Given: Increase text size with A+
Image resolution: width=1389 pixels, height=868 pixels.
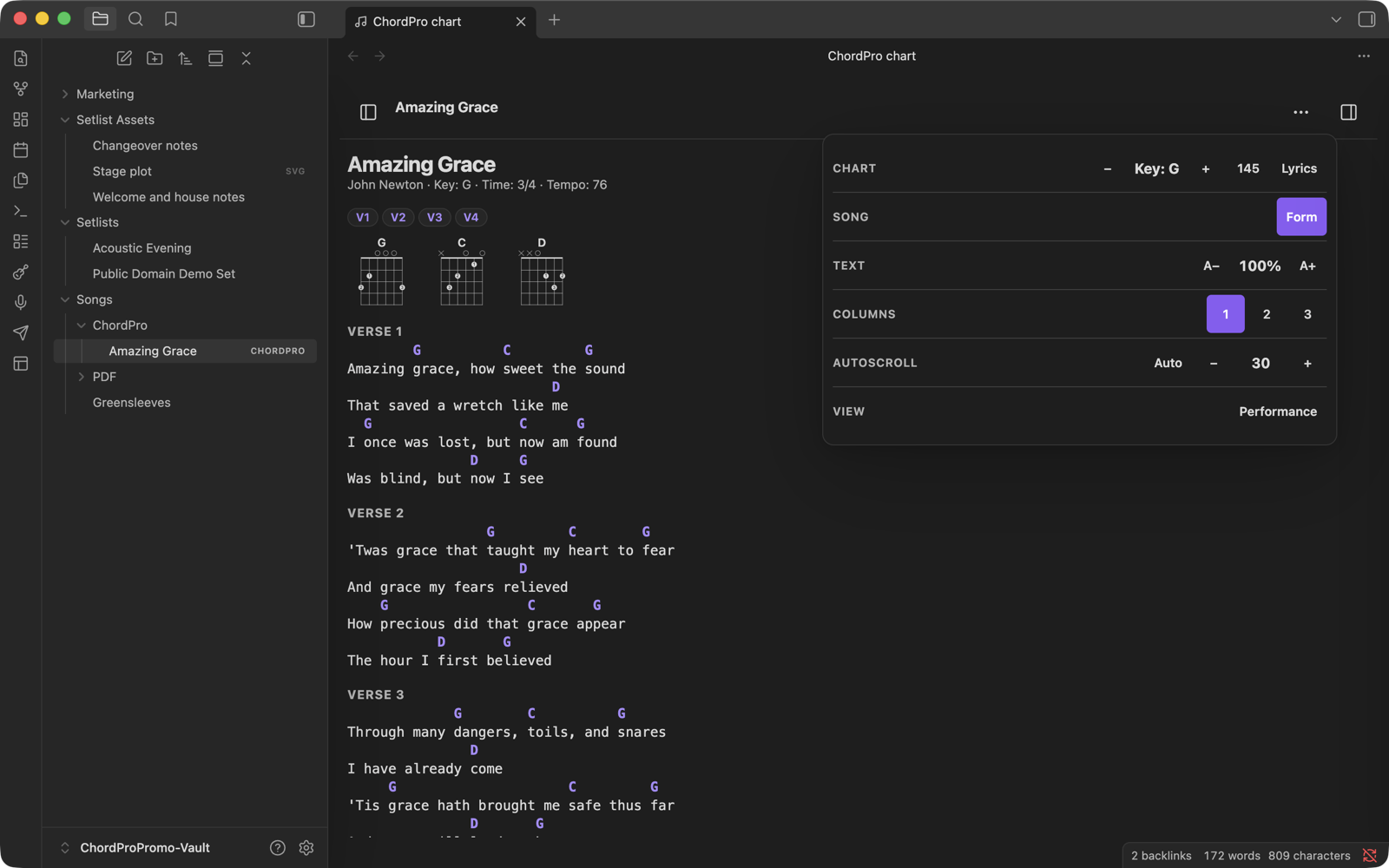Looking at the screenshot, I should tap(1307, 266).
